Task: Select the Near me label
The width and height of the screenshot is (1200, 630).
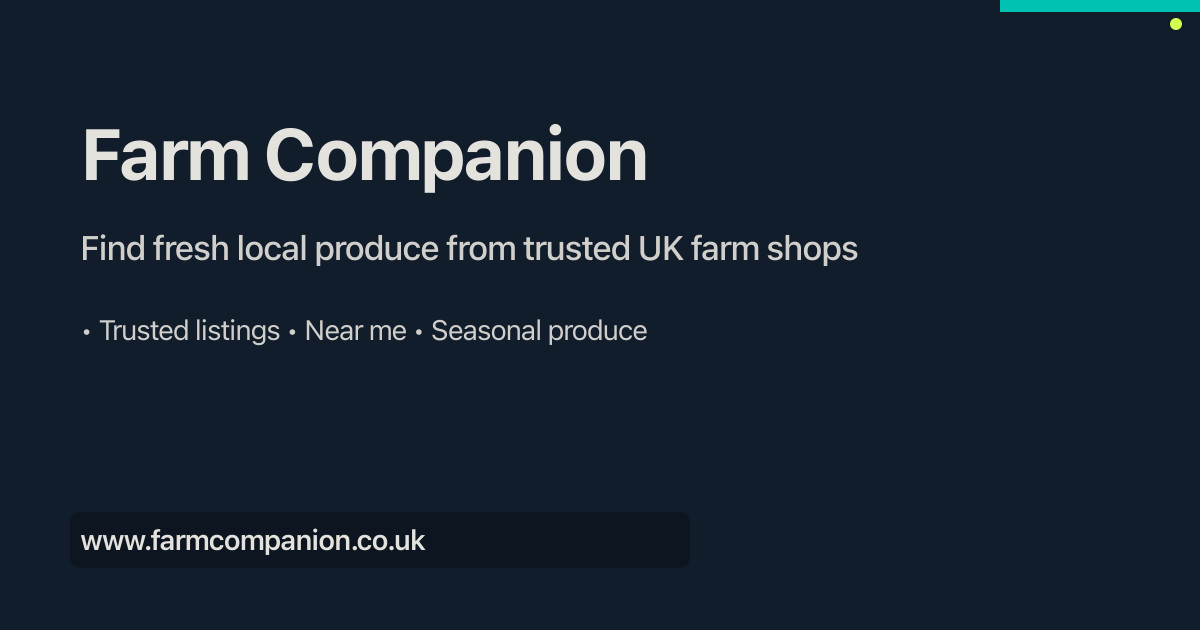Action: point(355,331)
